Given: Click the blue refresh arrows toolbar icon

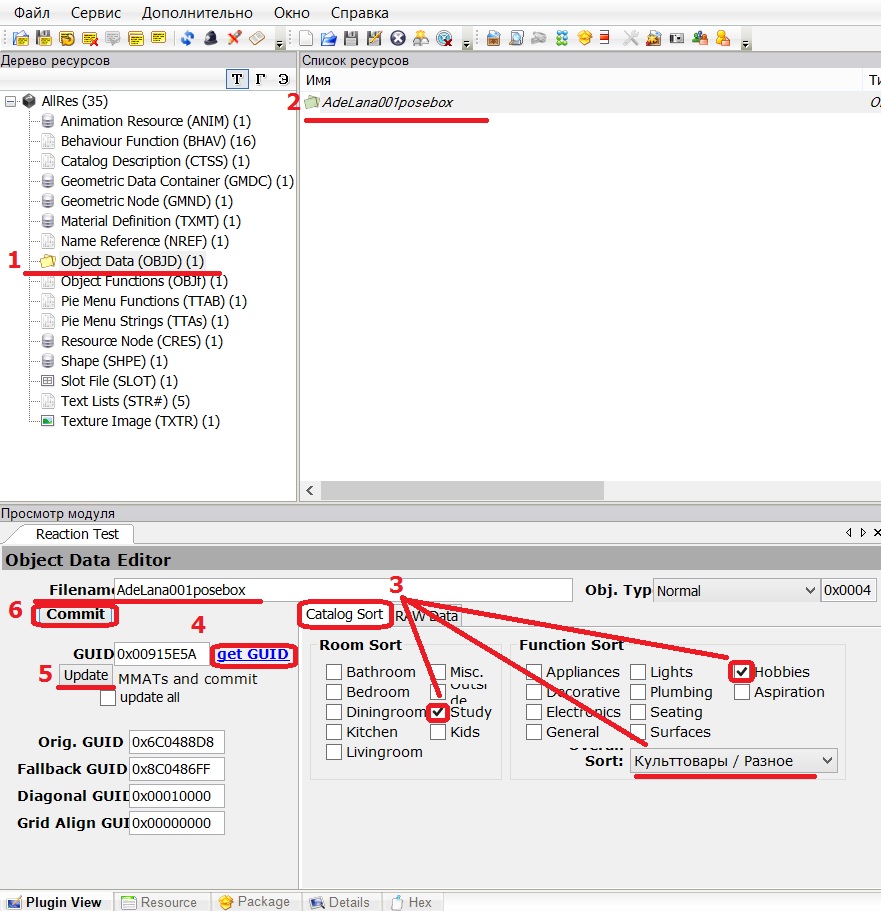Looking at the screenshot, I should [187, 39].
